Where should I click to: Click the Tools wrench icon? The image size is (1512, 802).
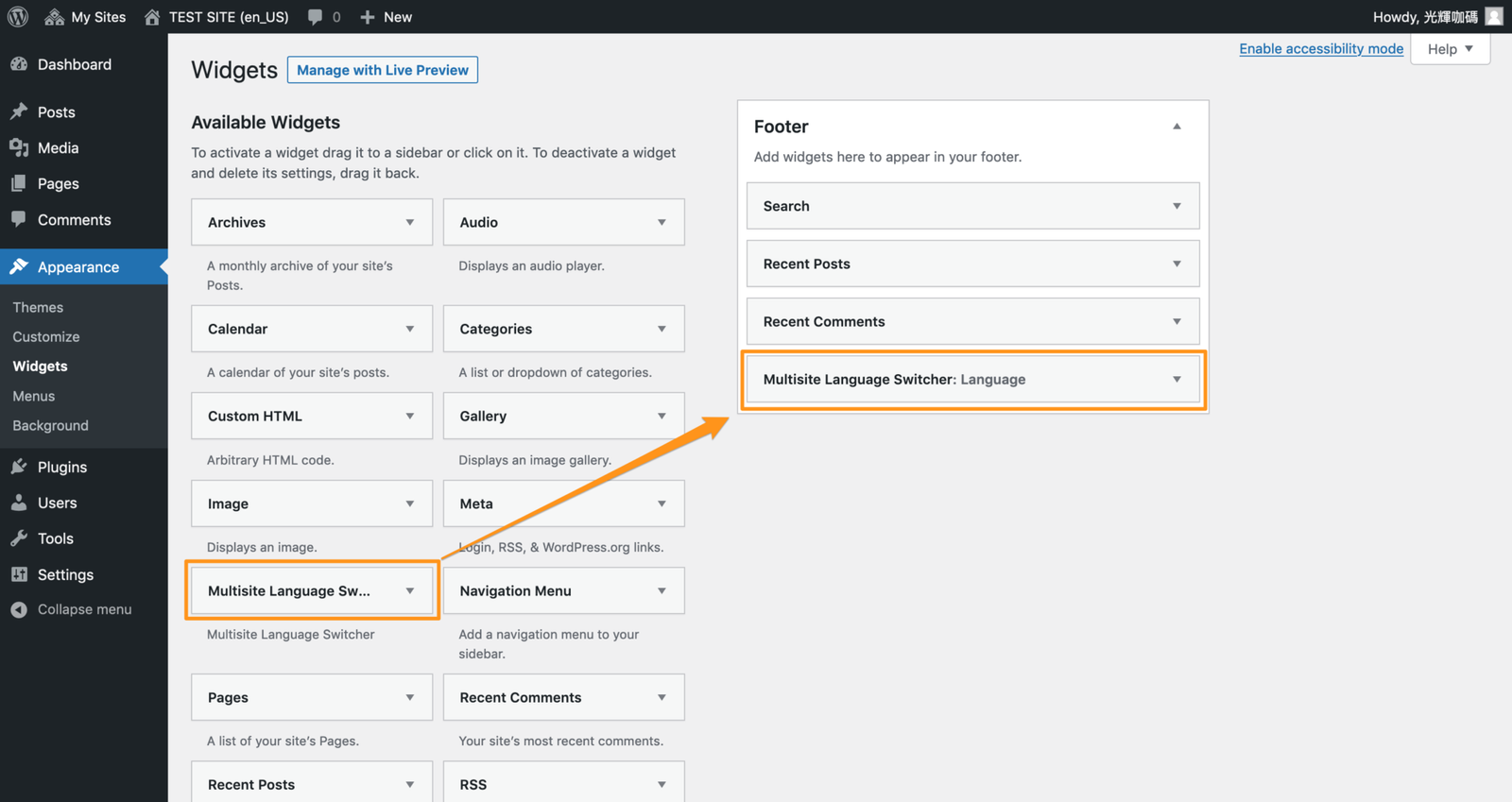(19, 538)
